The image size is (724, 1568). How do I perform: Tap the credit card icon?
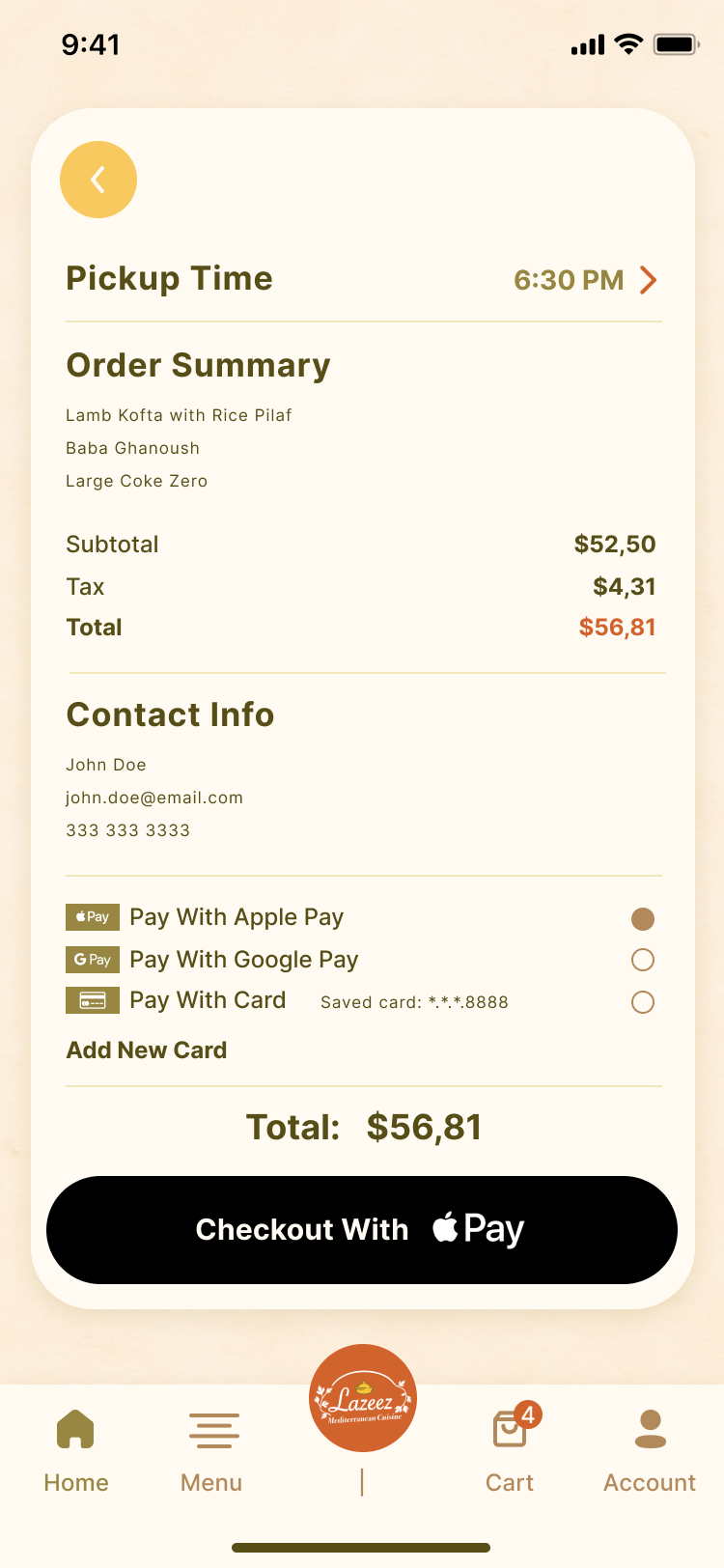93,1000
